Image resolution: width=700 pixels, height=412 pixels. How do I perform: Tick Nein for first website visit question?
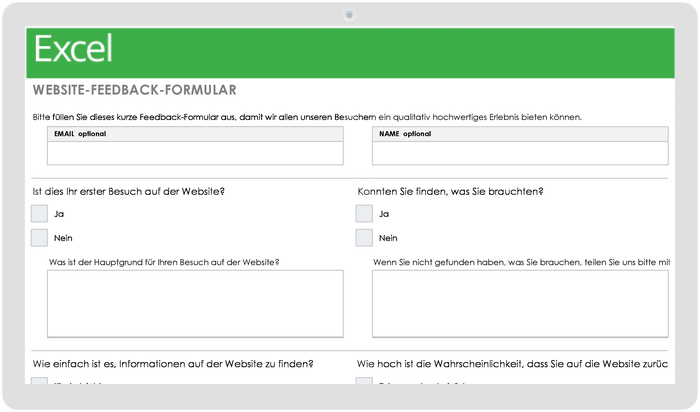[39, 238]
